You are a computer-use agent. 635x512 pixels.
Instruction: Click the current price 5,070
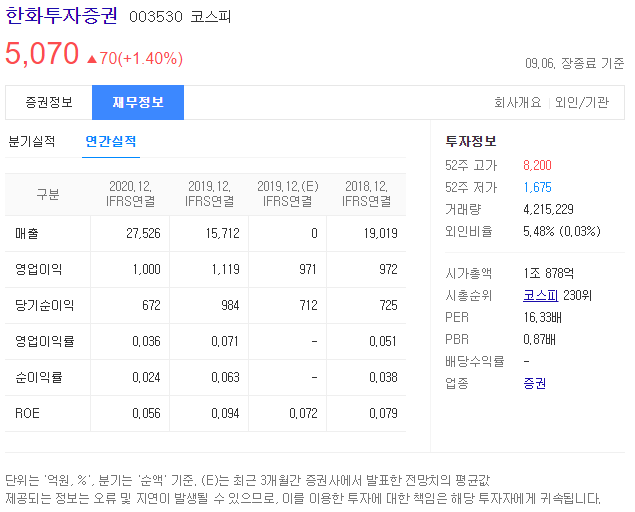click(x=42, y=53)
